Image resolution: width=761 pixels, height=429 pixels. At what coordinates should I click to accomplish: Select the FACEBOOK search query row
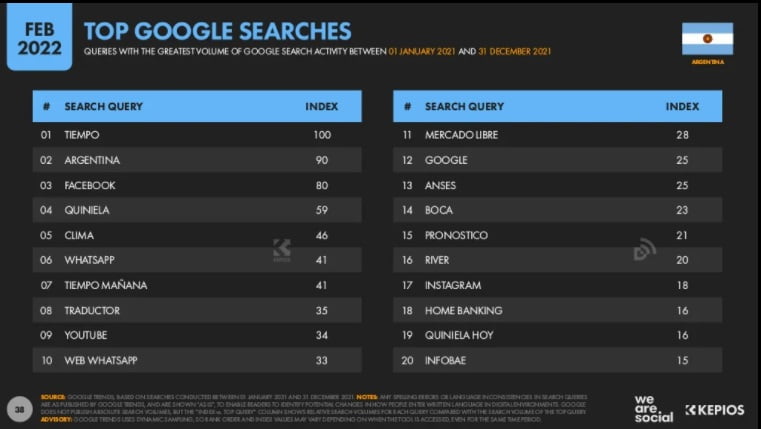click(197, 185)
